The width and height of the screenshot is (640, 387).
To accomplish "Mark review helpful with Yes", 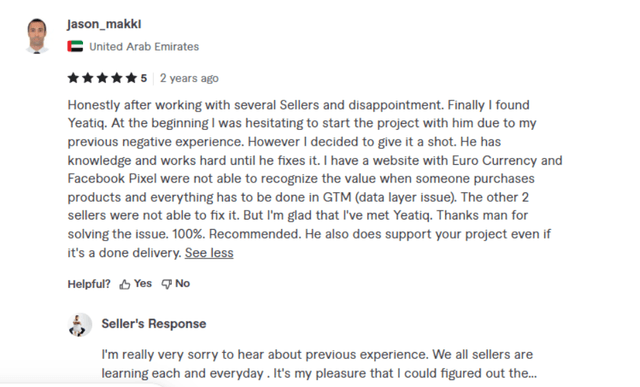I will coord(143,283).
